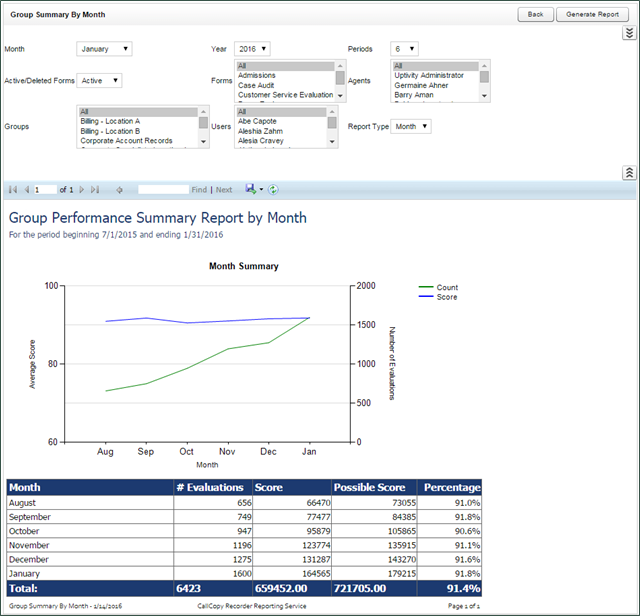Click the Find link in toolbar
The height and width of the screenshot is (616, 640).
pos(199,189)
